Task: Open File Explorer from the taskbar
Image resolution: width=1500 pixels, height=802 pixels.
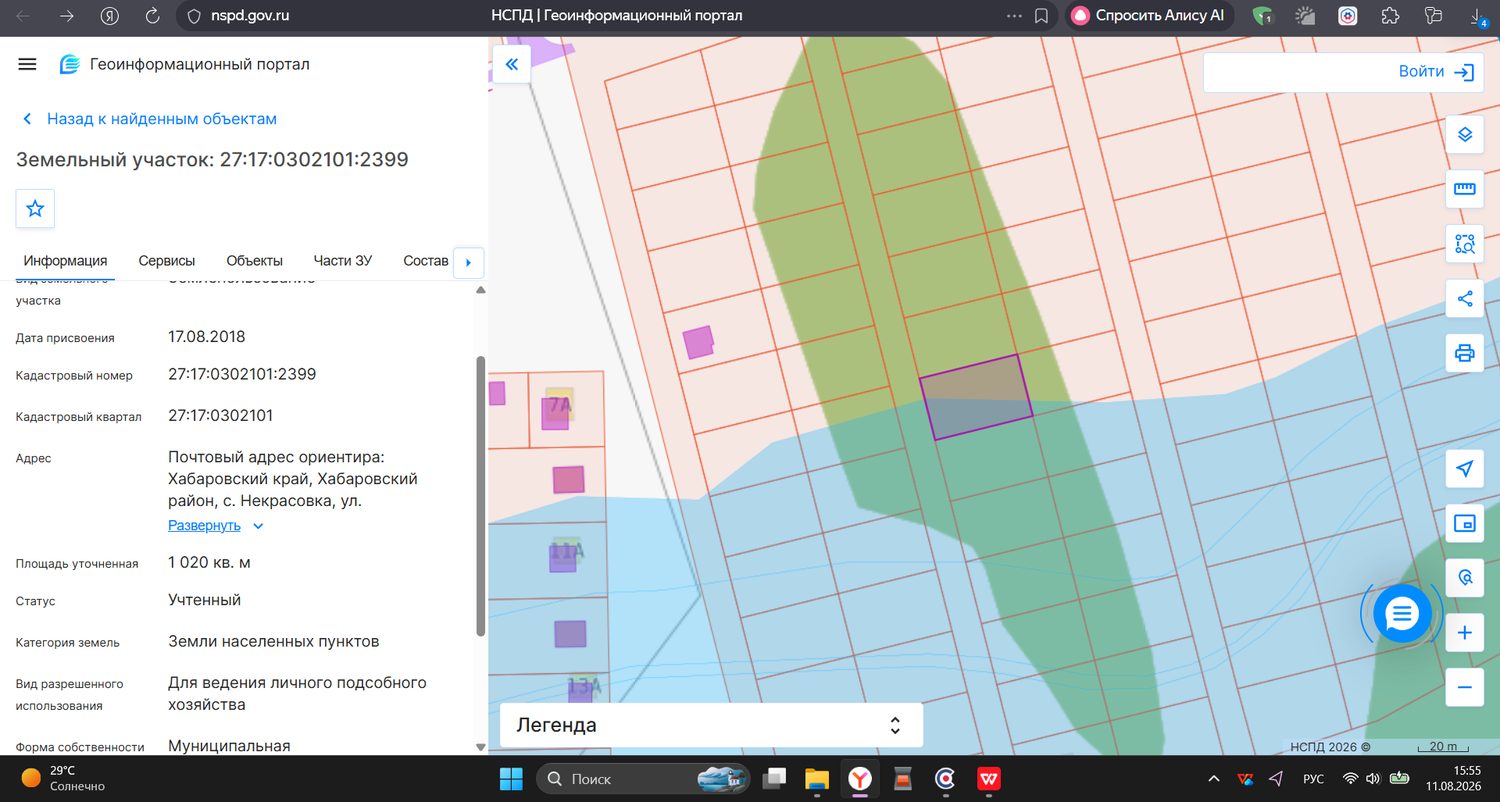Action: point(817,778)
